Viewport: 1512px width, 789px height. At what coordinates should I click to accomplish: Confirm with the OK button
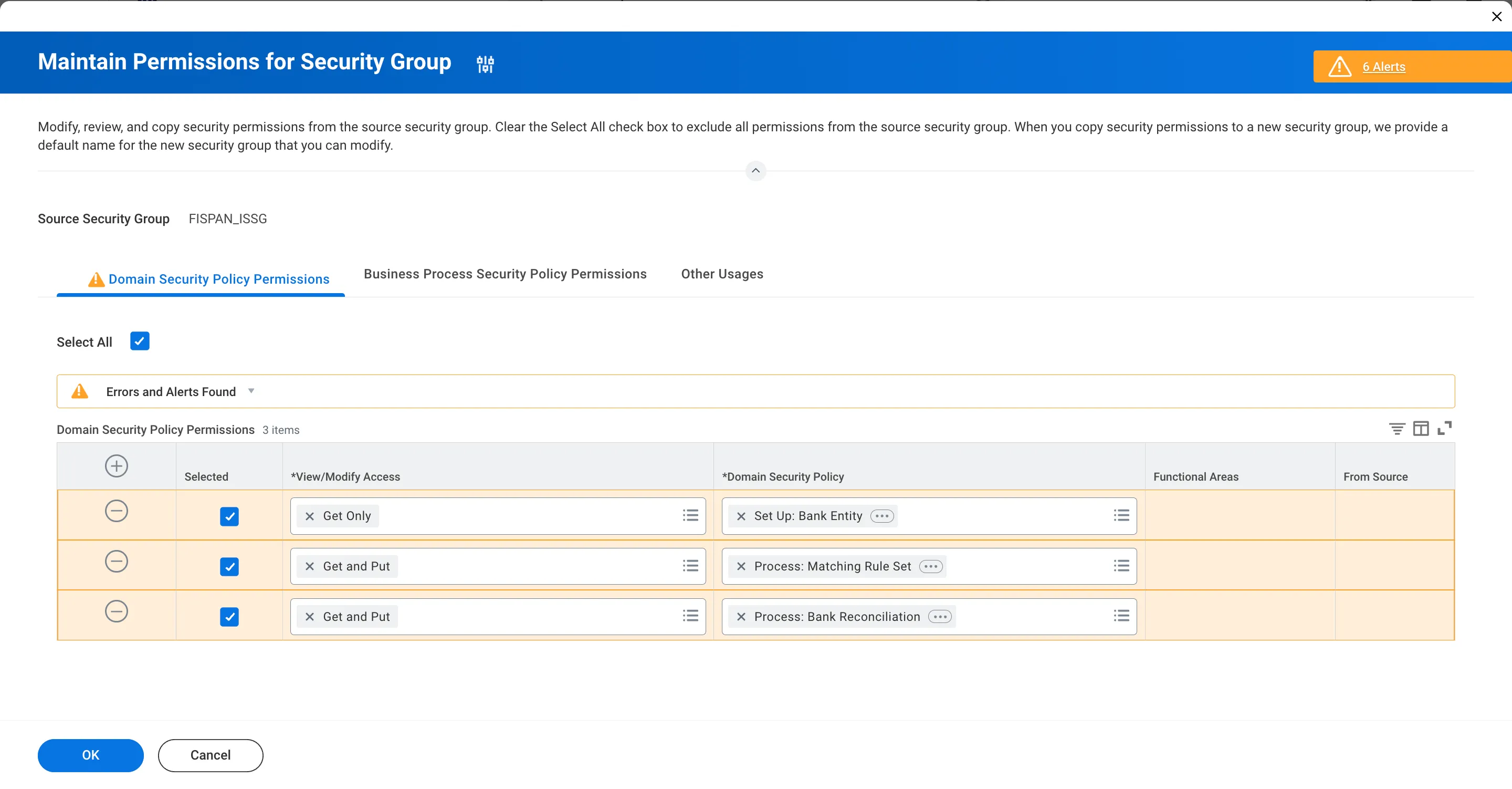(x=90, y=755)
